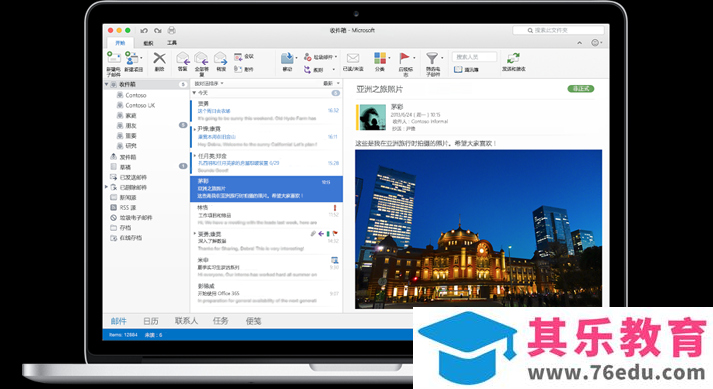
Task: Click the colored Categorize squares icon
Action: pyautogui.click(x=380, y=58)
